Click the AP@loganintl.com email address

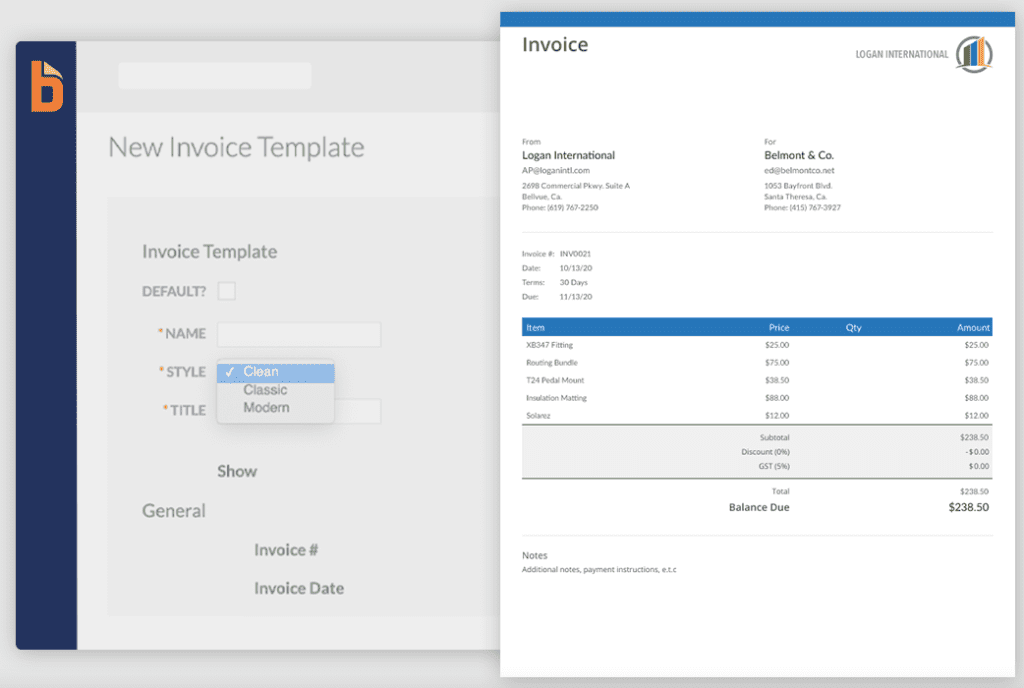(556, 171)
